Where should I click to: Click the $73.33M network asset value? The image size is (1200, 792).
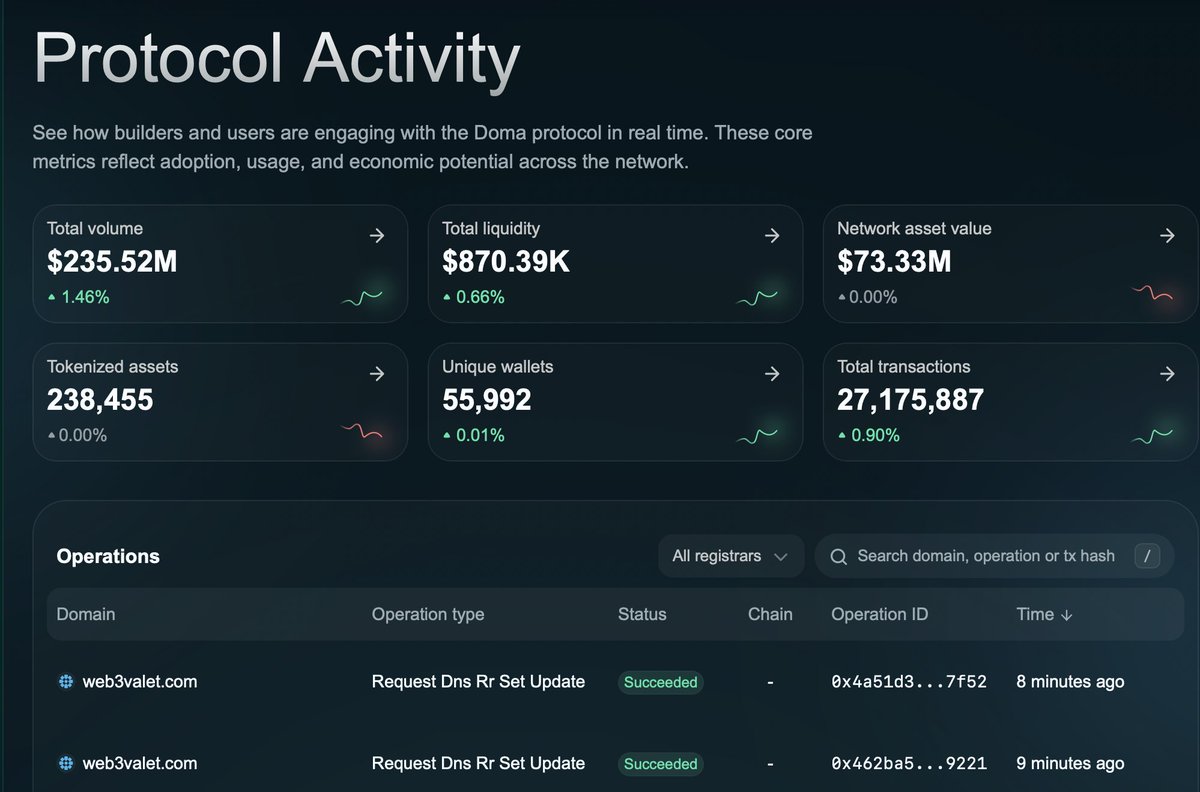894,262
